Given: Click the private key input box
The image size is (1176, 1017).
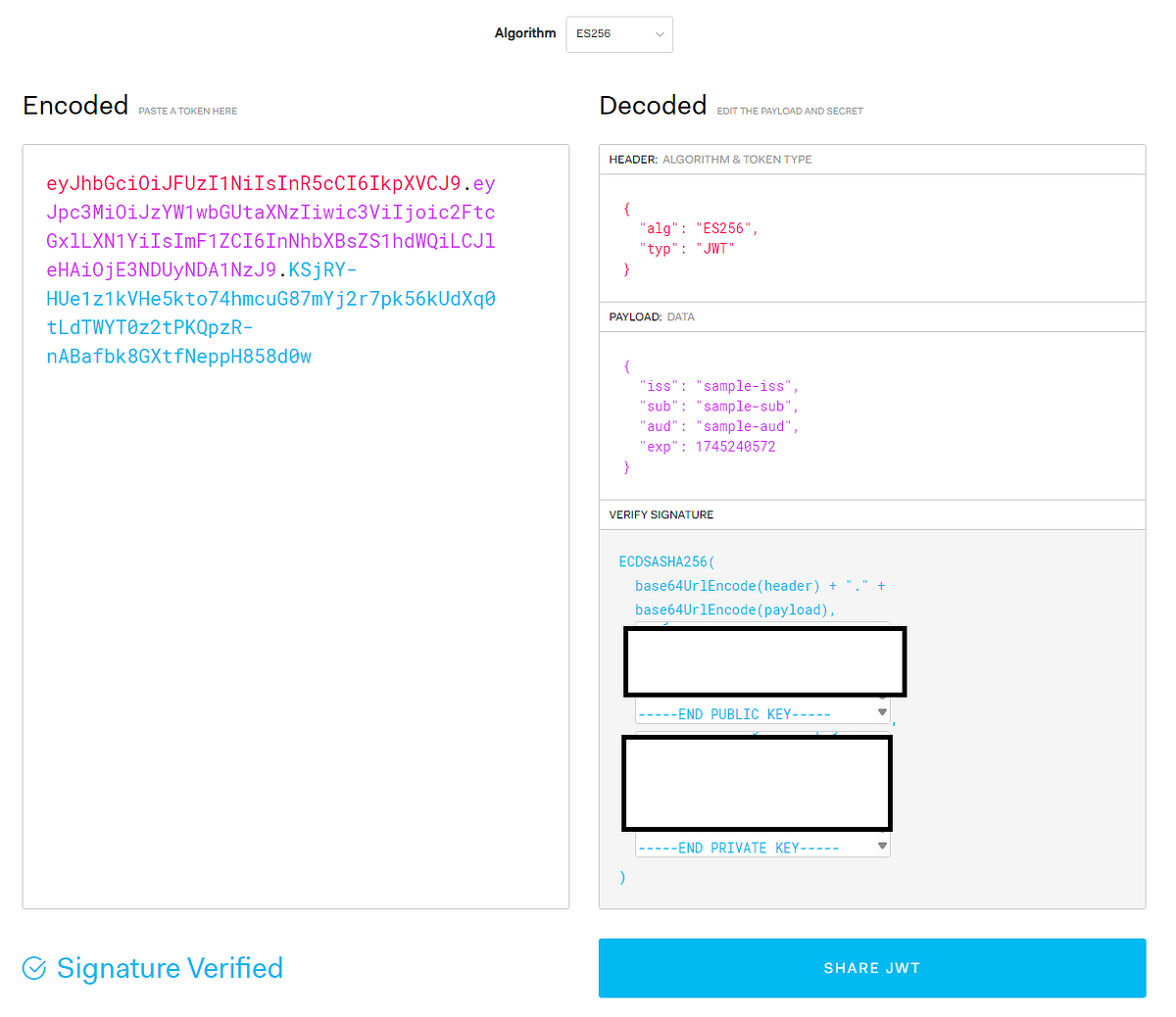Looking at the screenshot, I should pyautogui.click(x=755, y=783).
